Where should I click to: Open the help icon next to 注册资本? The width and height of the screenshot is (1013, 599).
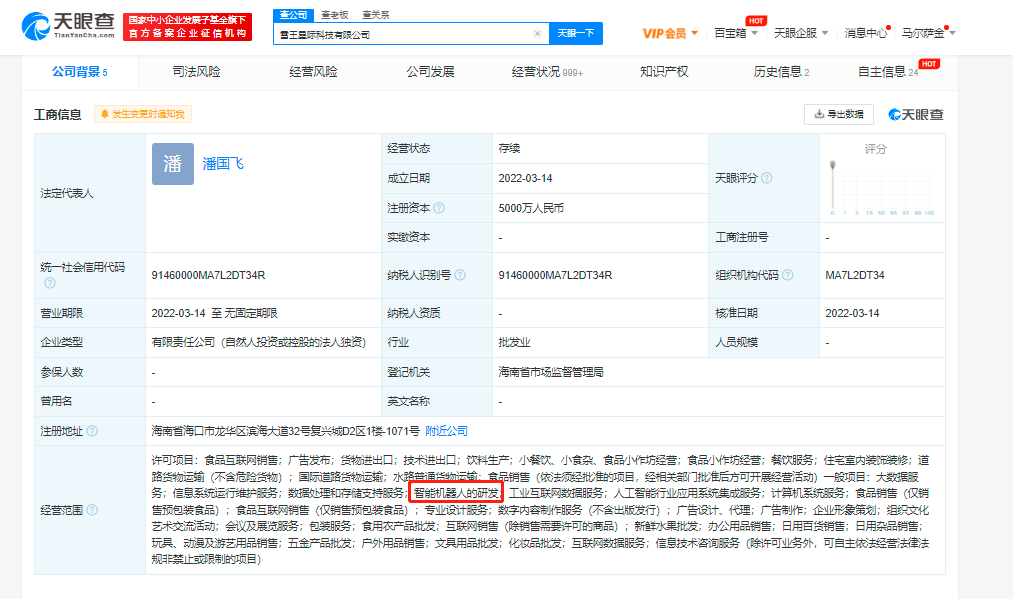(x=439, y=208)
